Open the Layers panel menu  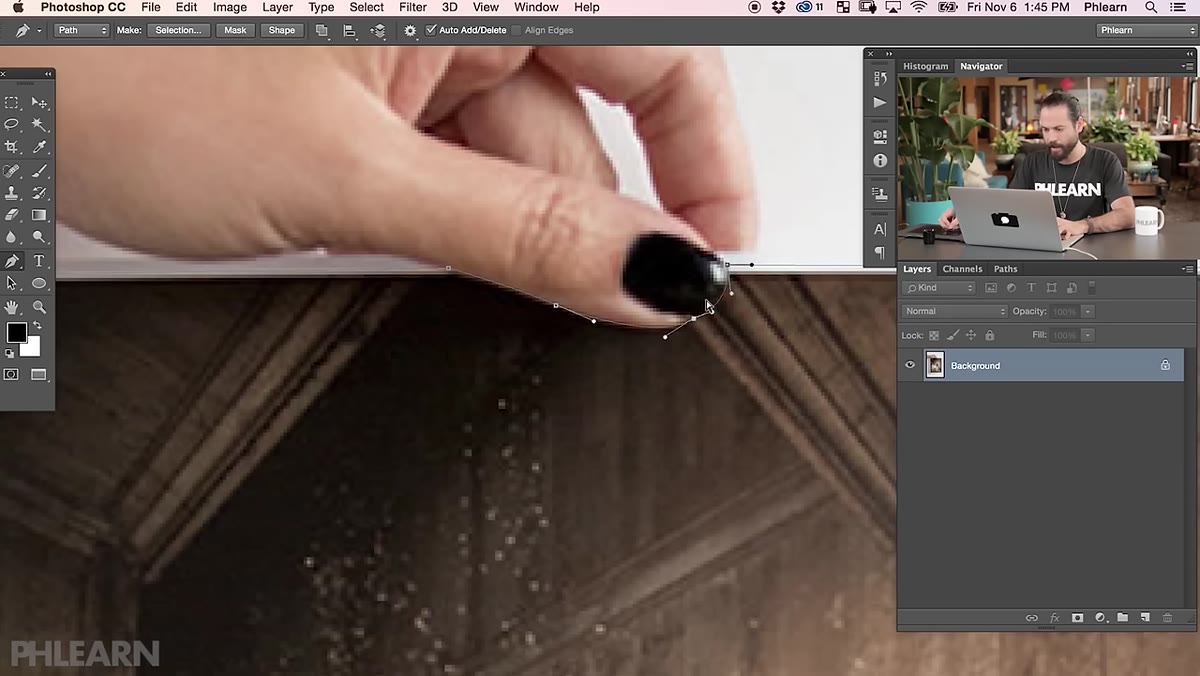pyautogui.click(x=1187, y=269)
